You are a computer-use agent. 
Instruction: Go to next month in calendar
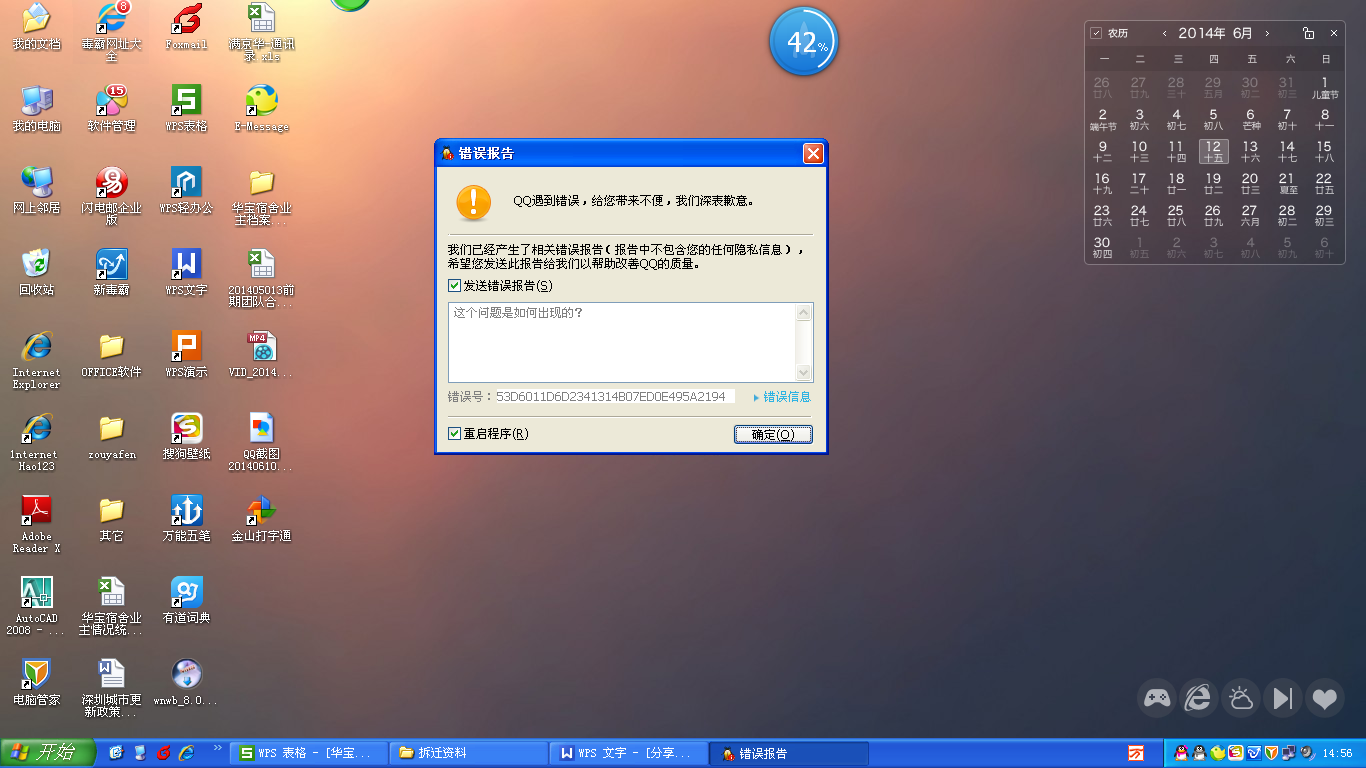click(x=1267, y=33)
